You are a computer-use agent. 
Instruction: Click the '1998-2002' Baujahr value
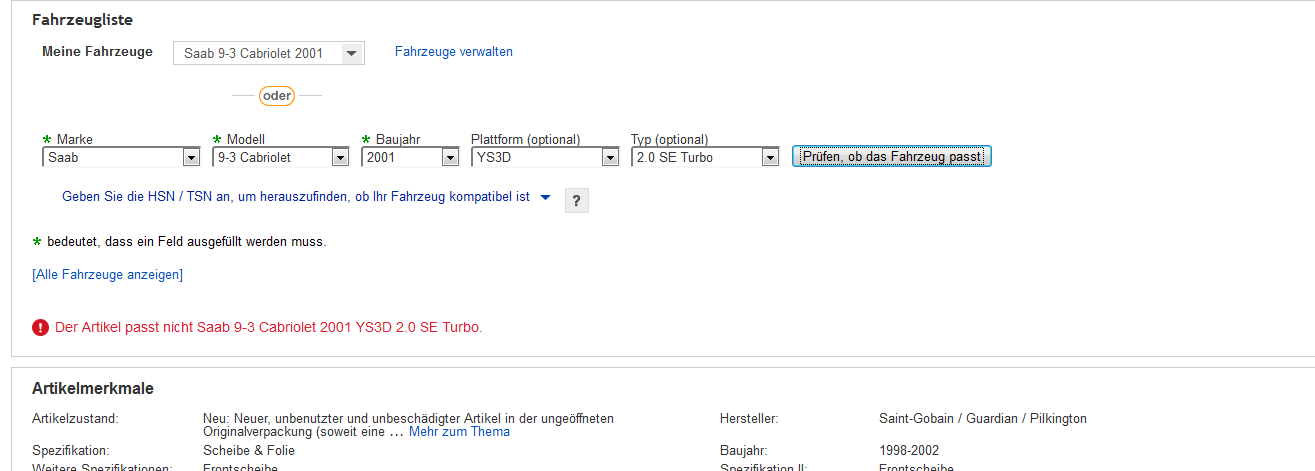coord(909,451)
